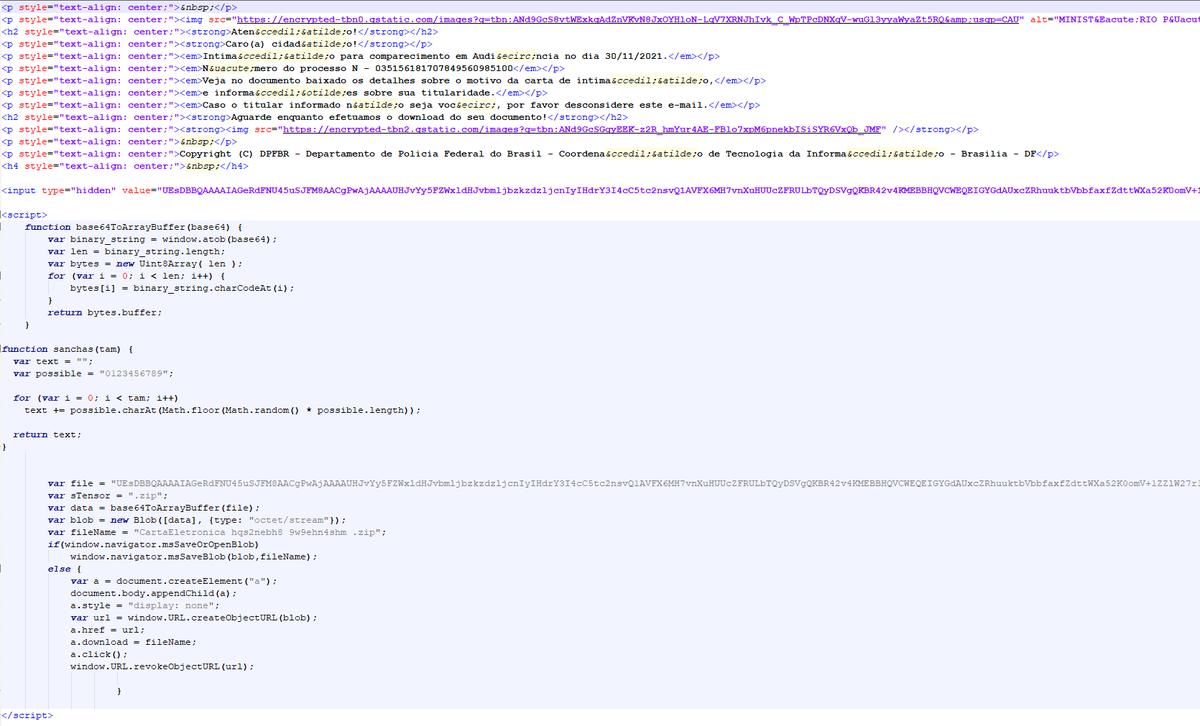The height and width of the screenshot is (726, 1200).
Task: Click 'document.body.appendChild(a)' line
Action: point(151,593)
